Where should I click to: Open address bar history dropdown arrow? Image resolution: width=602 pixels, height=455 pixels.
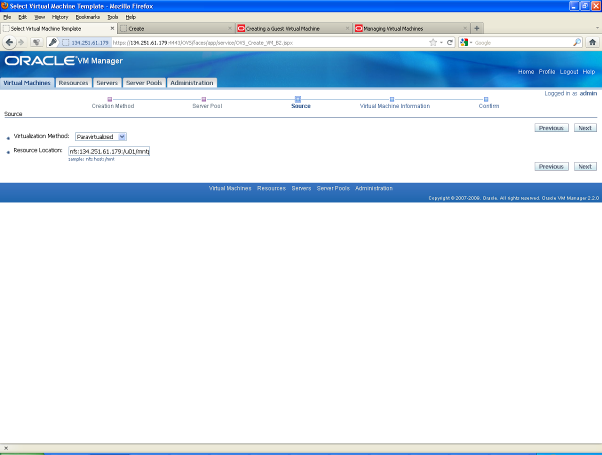442,43
